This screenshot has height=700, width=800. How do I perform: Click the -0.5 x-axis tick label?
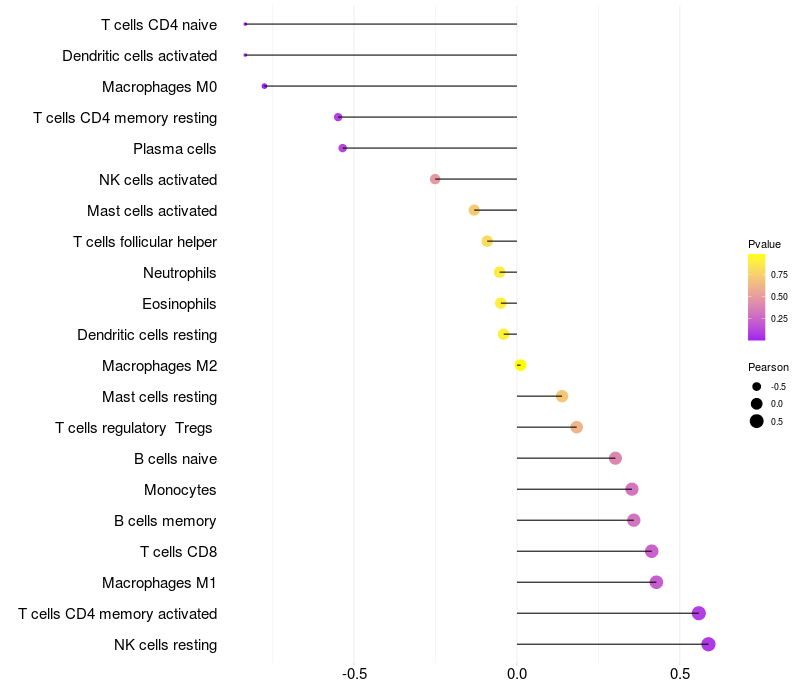[x=355, y=674]
